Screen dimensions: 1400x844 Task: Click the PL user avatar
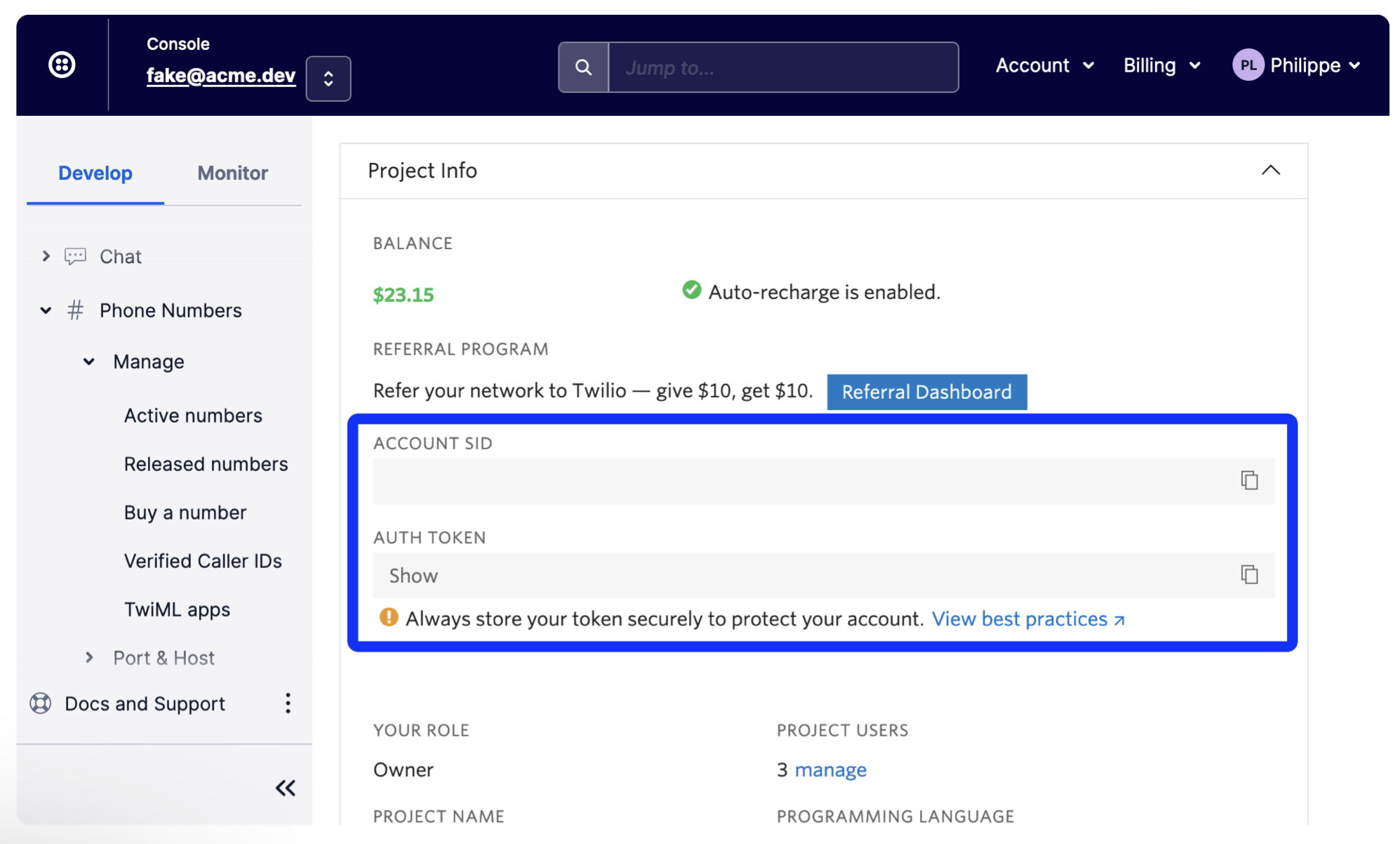pyautogui.click(x=1248, y=65)
